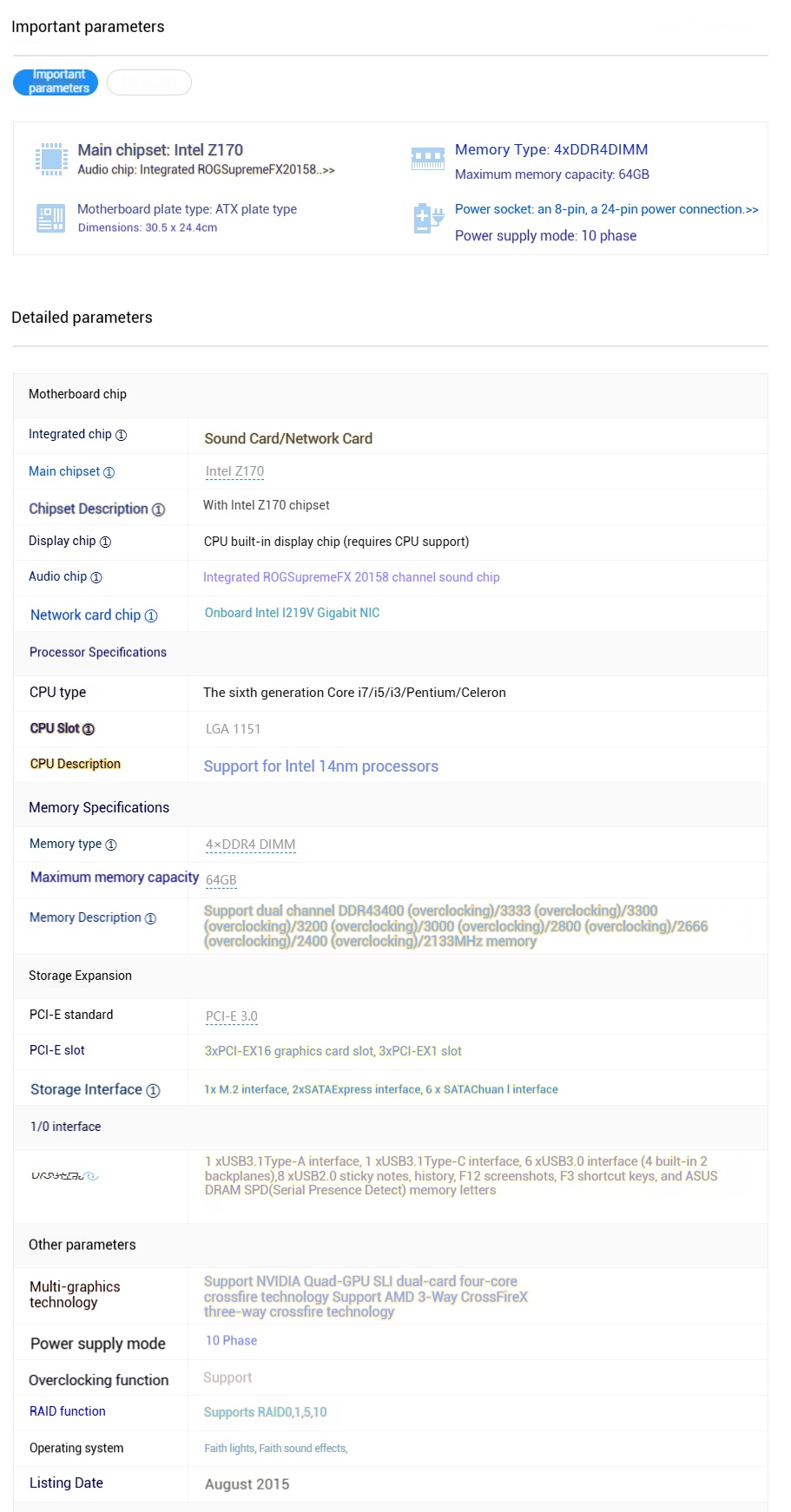Open the 1x M.2 interface storage link
Viewport: 791px width, 1512px height.
click(x=381, y=1089)
